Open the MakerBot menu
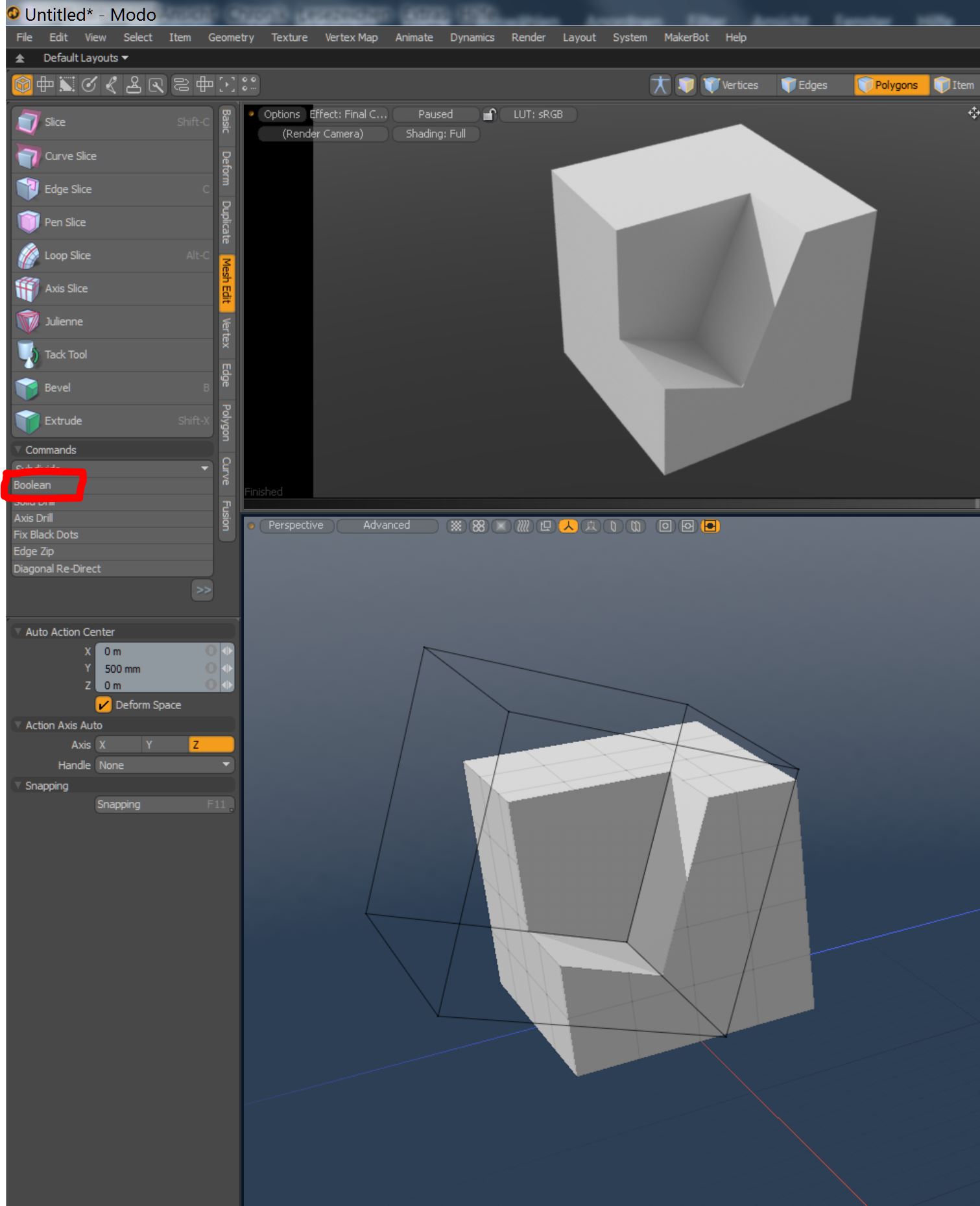Viewport: 980px width, 1206px height. pyautogui.click(x=686, y=38)
